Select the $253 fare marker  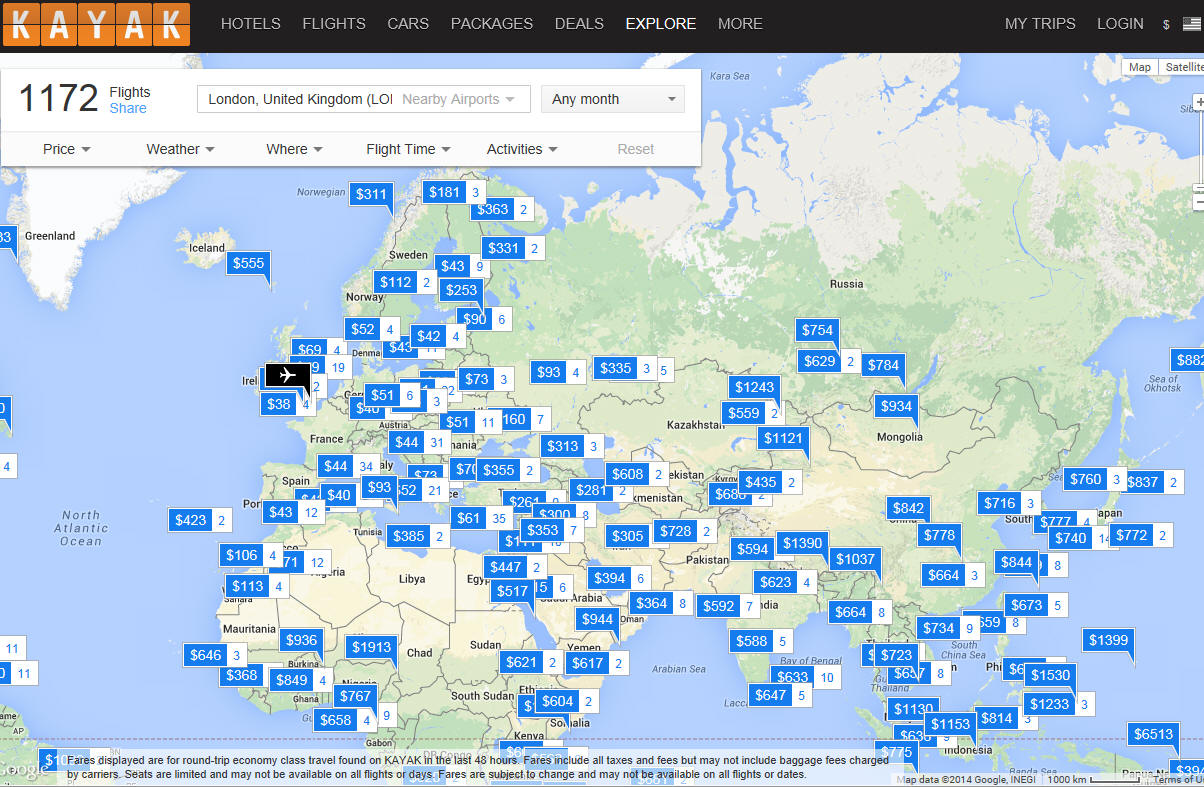click(461, 289)
